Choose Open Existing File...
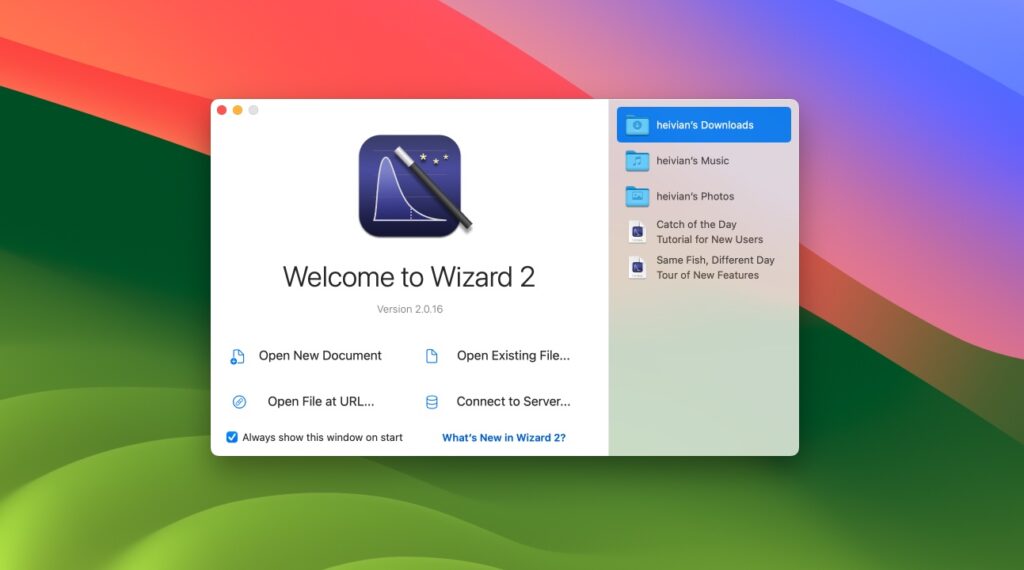Image resolution: width=1024 pixels, height=570 pixels. pyautogui.click(x=513, y=356)
